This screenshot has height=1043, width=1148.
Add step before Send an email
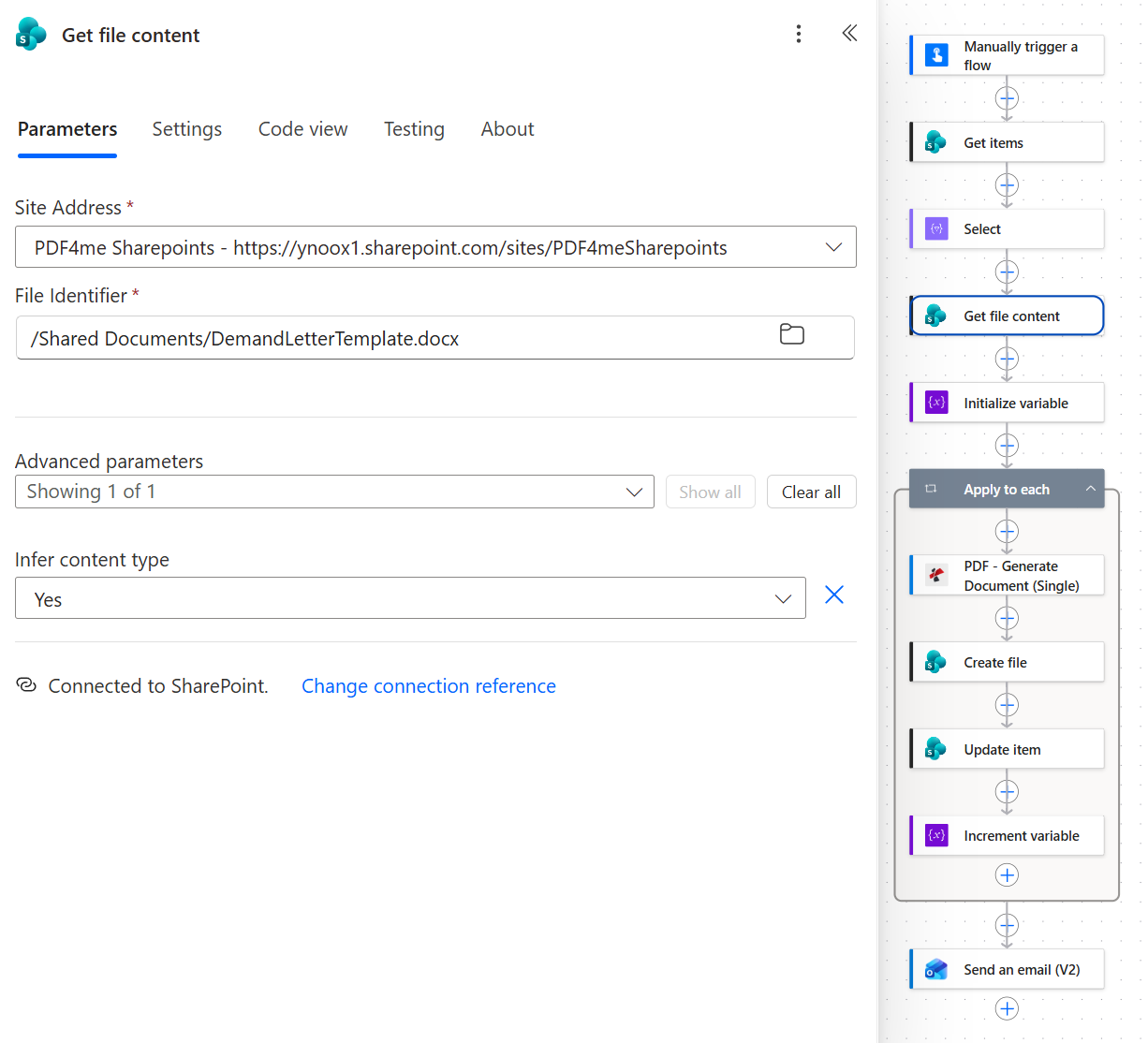point(1007,926)
